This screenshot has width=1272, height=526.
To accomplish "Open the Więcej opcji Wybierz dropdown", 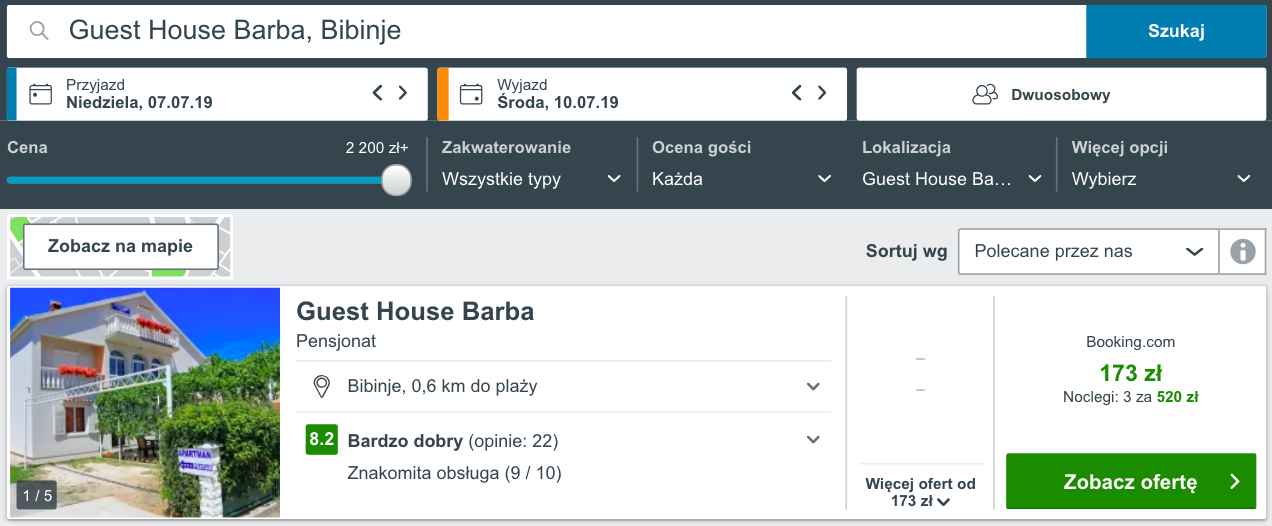I will click(x=1162, y=180).
